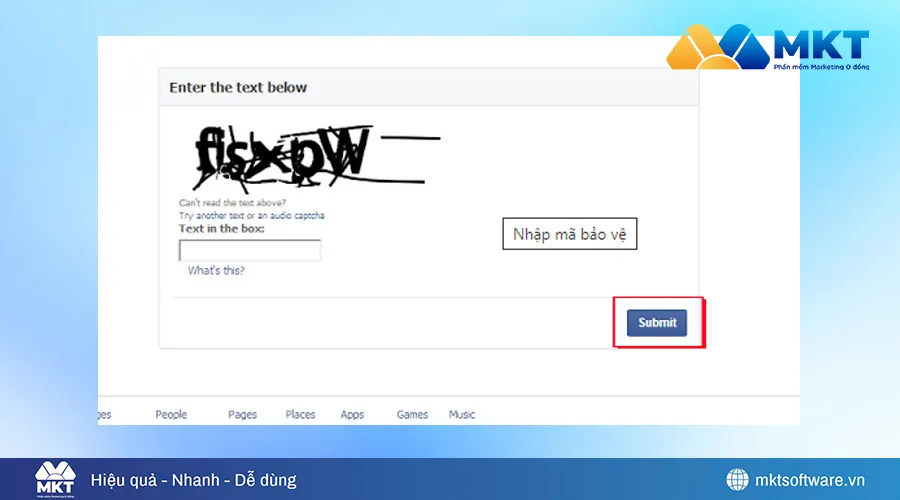Click the Submit button

click(x=657, y=323)
